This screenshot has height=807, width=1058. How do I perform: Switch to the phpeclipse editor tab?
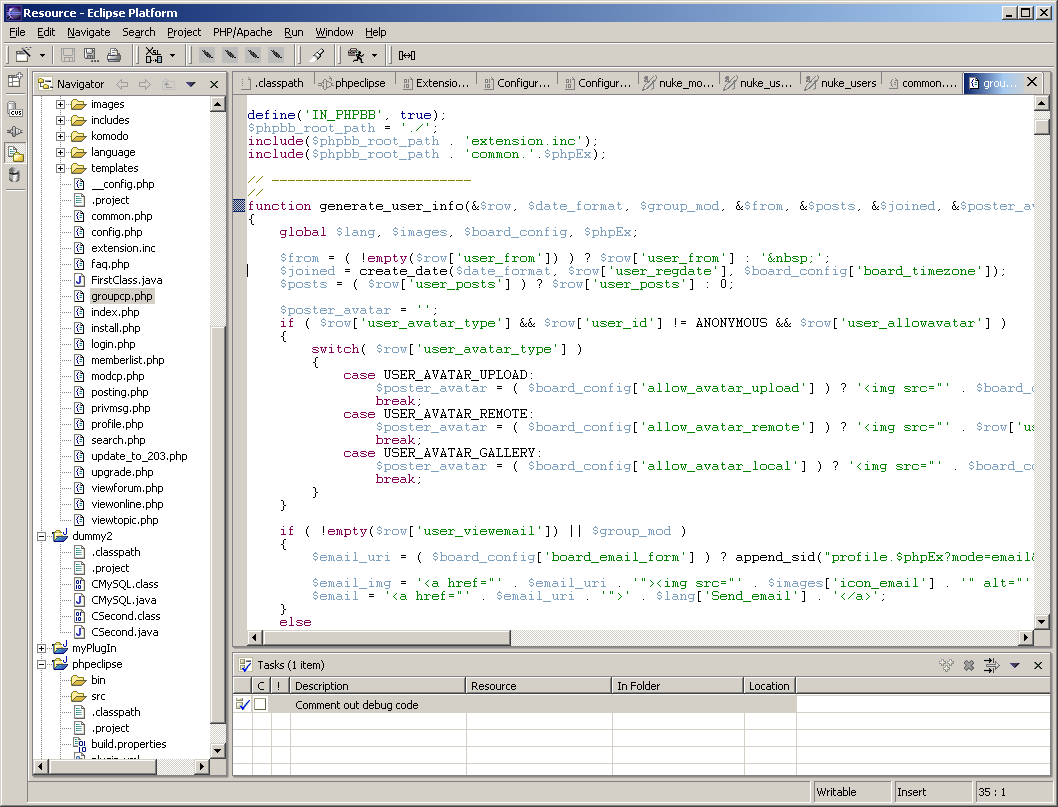[354, 83]
